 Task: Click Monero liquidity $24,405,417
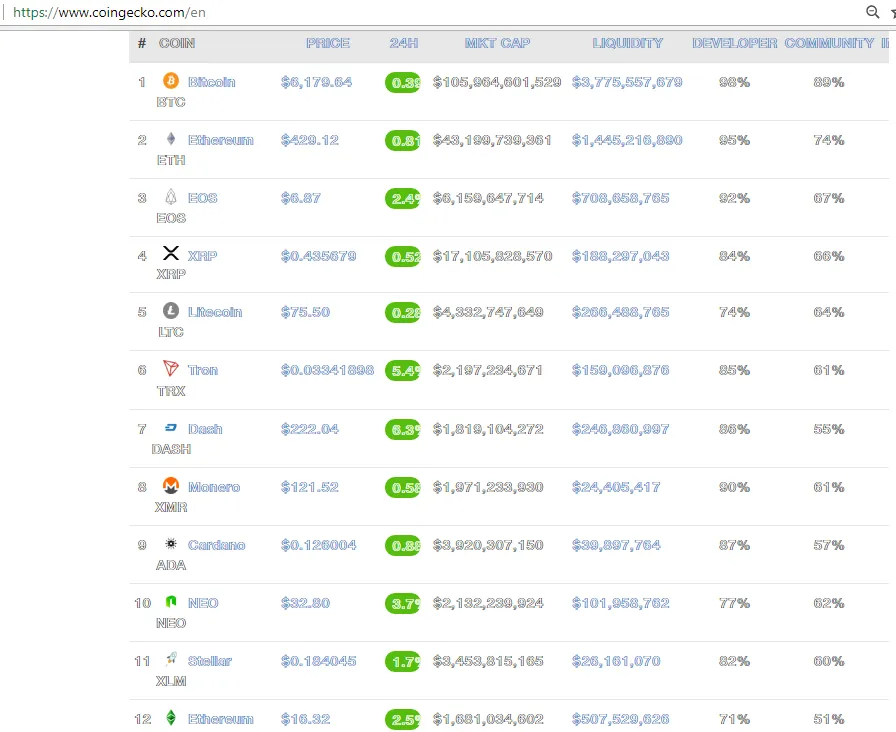point(616,487)
